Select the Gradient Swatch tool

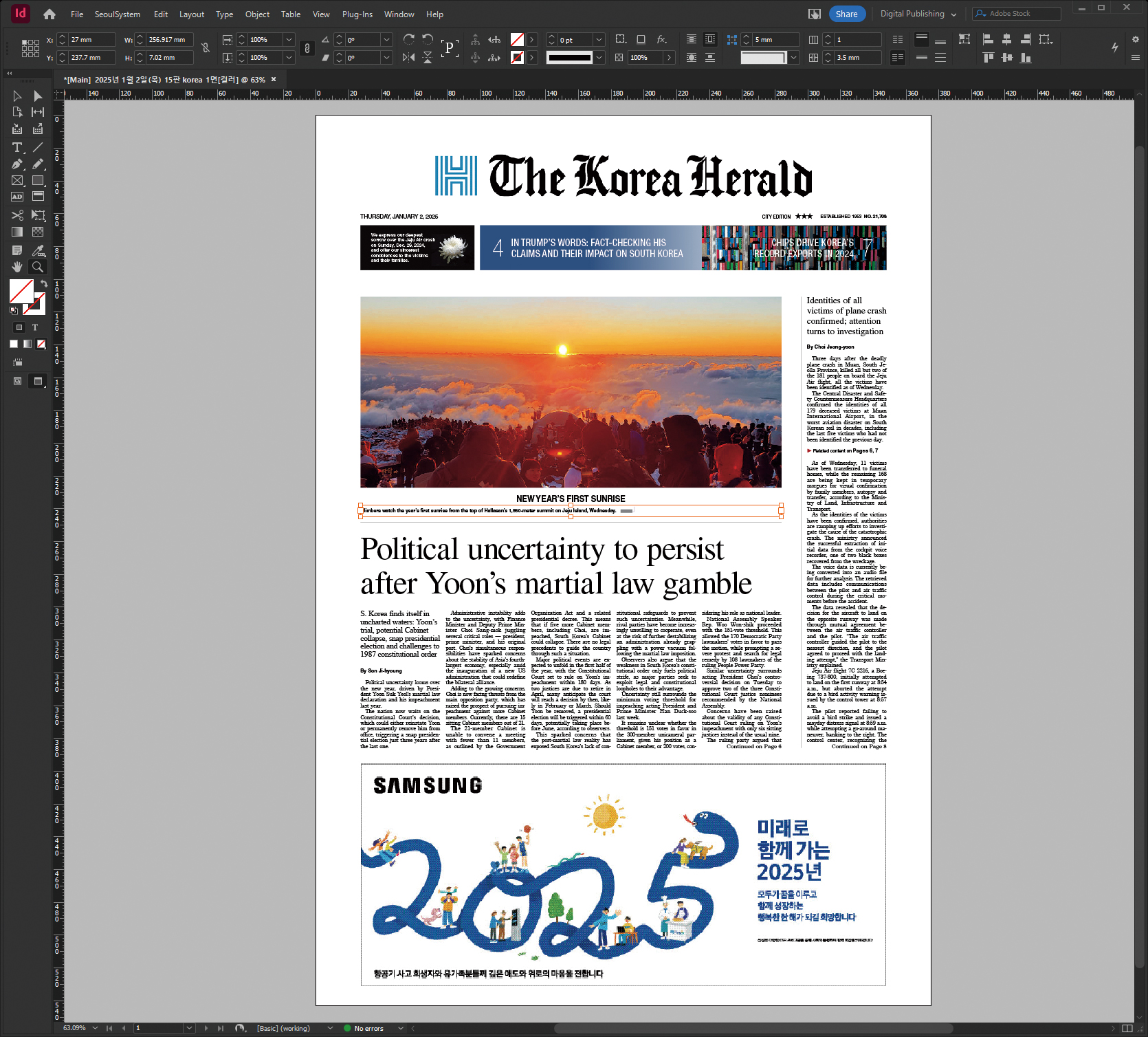[x=17, y=232]
